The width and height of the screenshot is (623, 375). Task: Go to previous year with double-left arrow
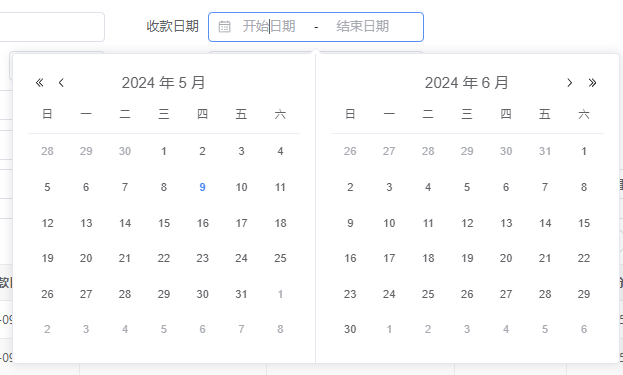pos(39,83)
